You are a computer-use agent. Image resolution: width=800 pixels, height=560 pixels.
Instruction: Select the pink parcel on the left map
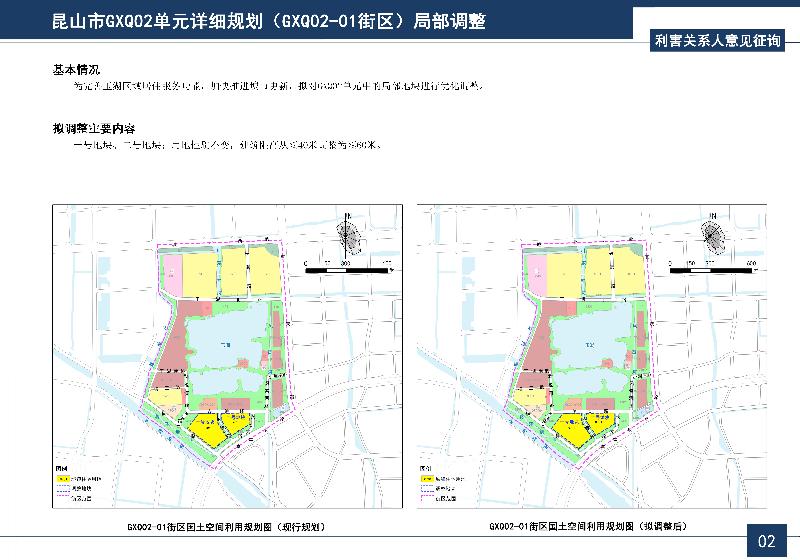coord(171,275)
